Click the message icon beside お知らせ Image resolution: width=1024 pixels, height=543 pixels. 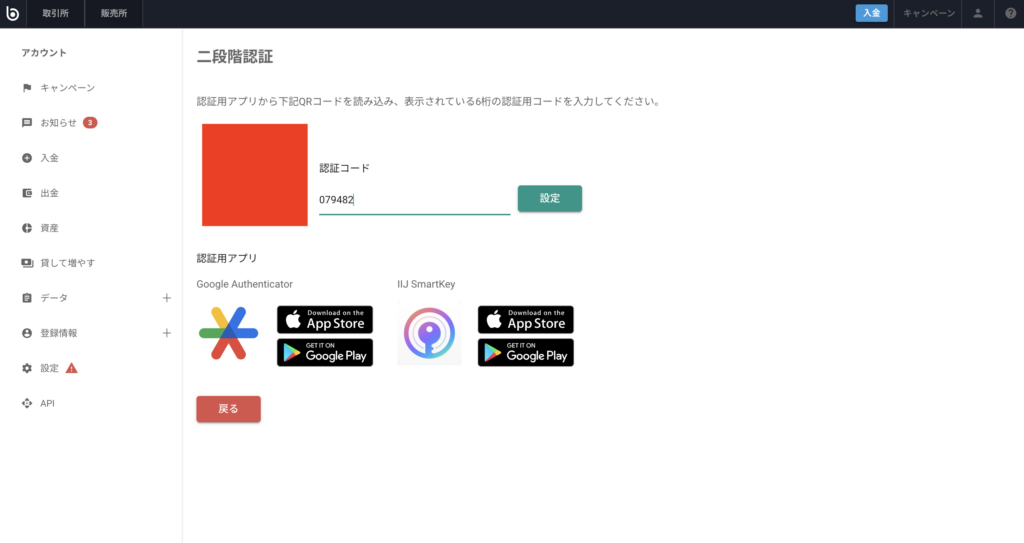pos(27,123)
